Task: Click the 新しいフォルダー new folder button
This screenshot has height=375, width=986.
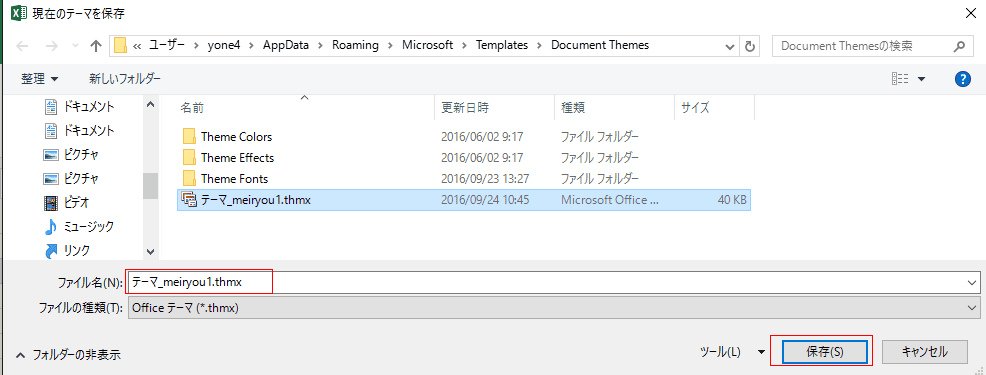Action: [125, 79]
